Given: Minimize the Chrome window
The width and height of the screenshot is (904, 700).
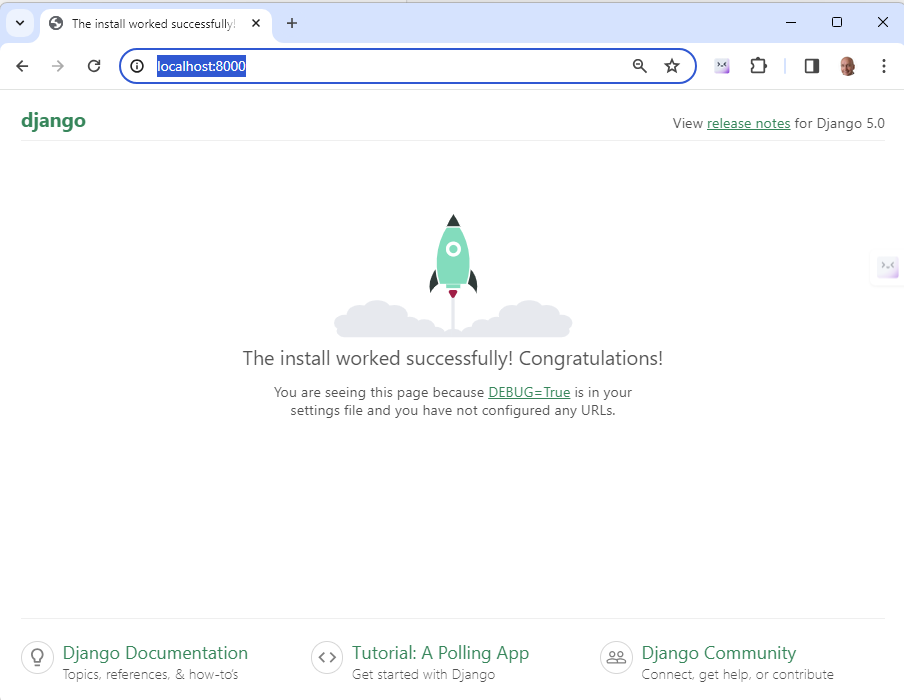Looking at the screenshot, I should click(791, 22).
